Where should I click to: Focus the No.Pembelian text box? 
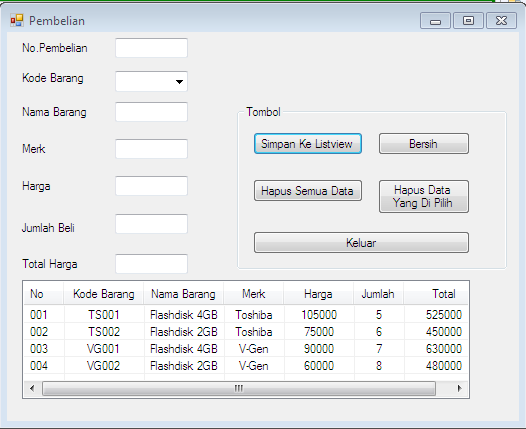(151, 48)
